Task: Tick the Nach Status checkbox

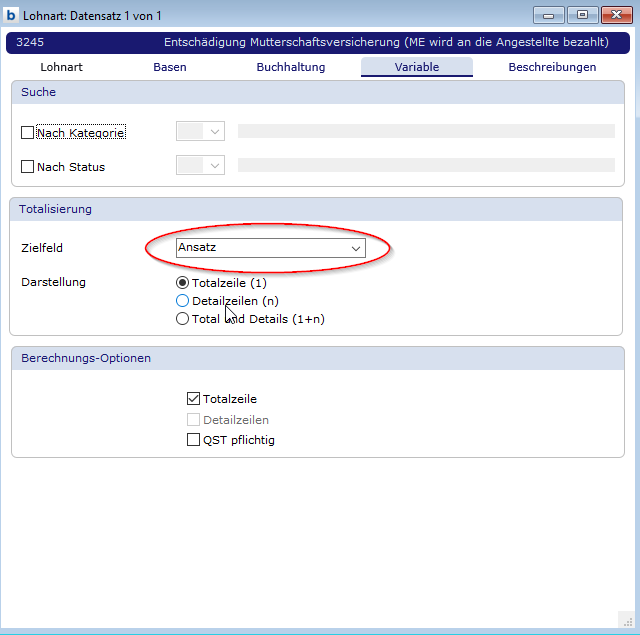Action: tap(28, 167)
